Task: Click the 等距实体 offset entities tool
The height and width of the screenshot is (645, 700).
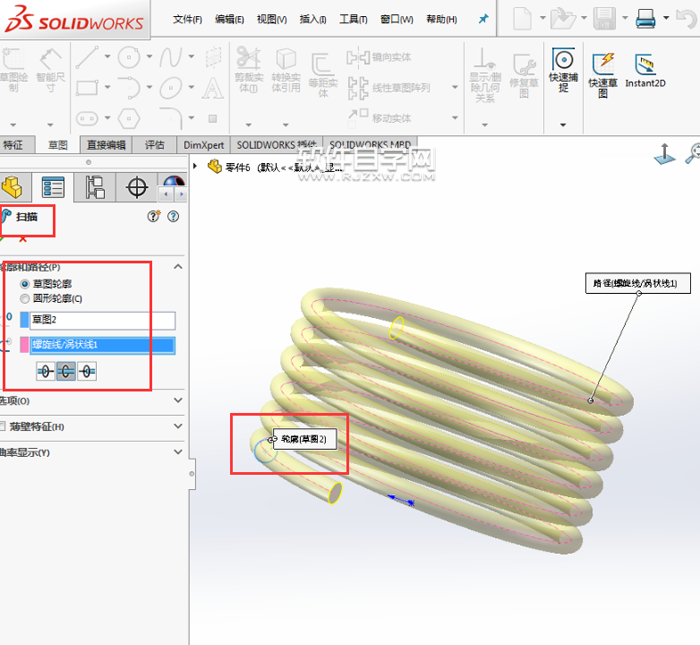Action: (323, 75)
